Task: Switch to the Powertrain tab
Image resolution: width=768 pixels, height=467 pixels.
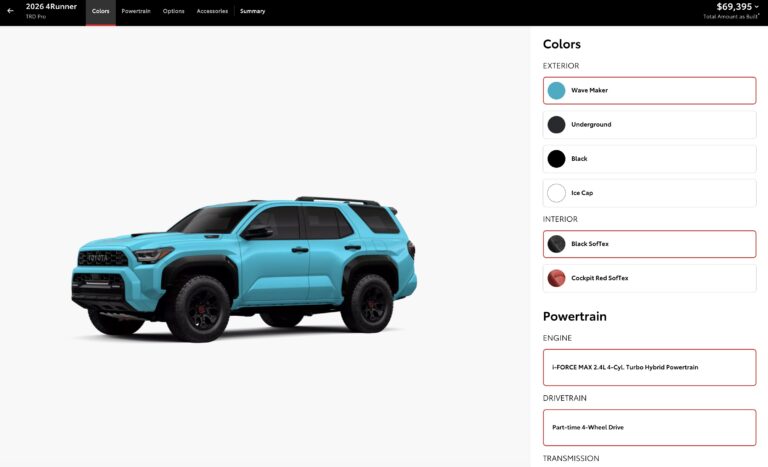Action: pos(136,11)
